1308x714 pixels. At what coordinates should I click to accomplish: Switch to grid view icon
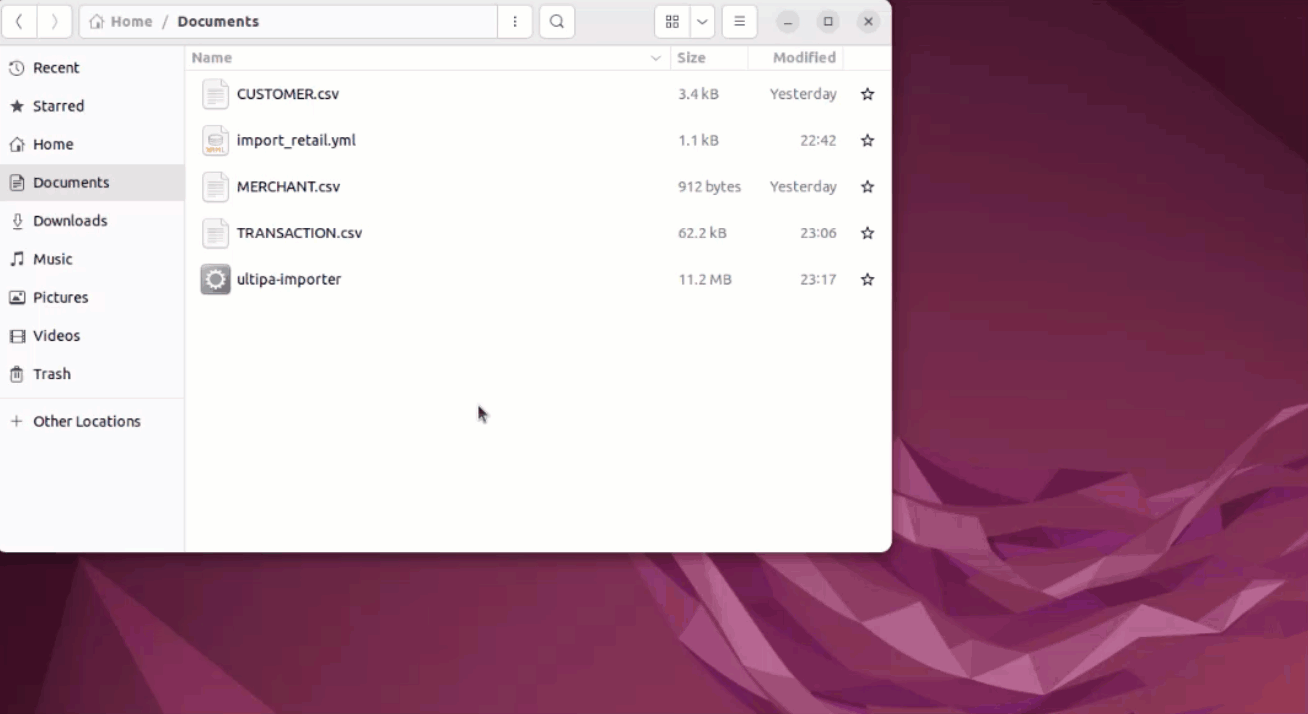(x=672, y=22)
